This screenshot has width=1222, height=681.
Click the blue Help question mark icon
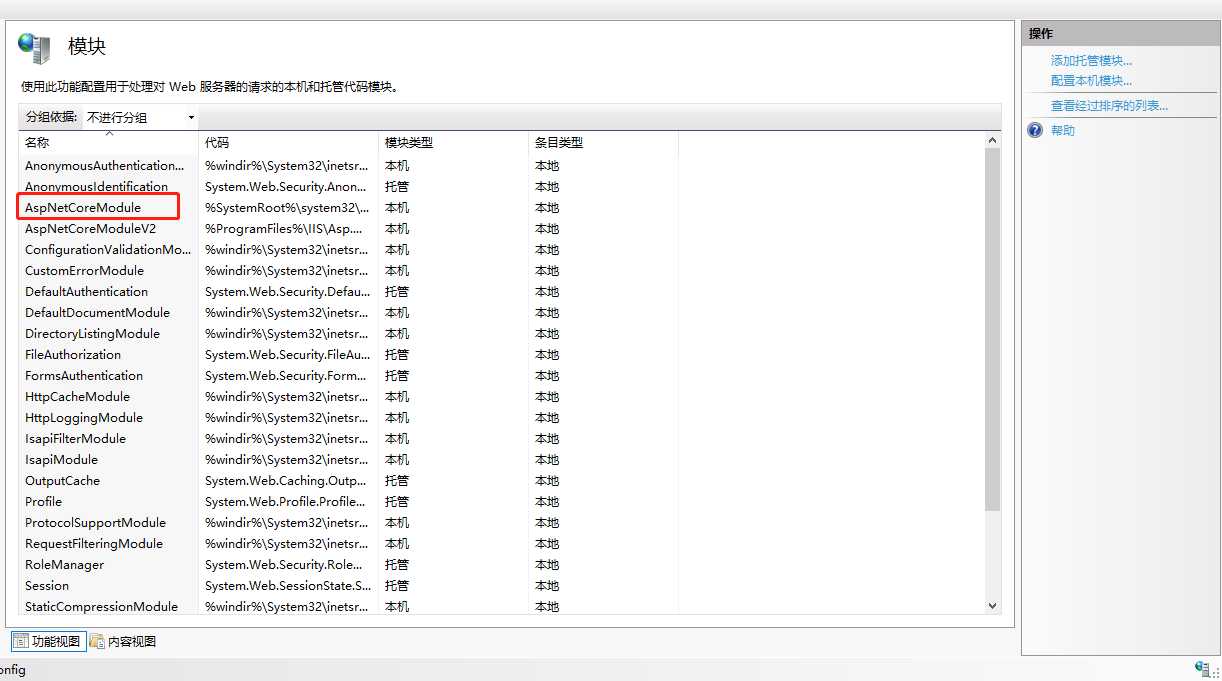tap(1035, 130)
